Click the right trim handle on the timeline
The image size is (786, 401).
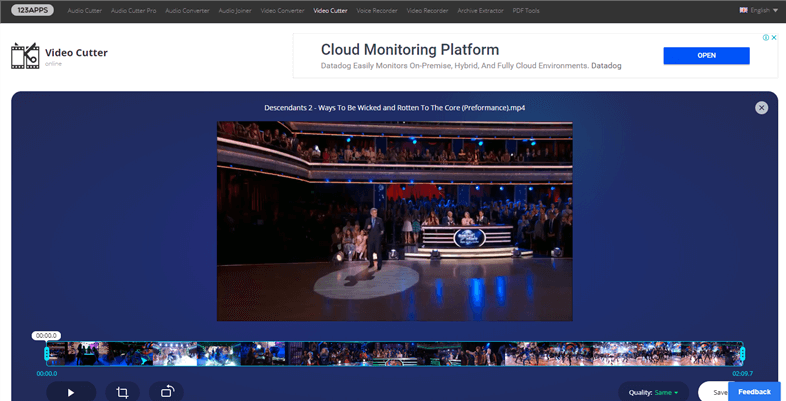click(742, 354)
